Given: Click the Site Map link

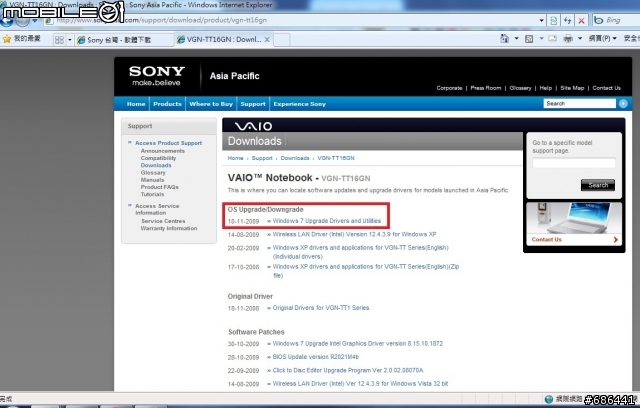Looking at the screenshot, I should 572,88.
